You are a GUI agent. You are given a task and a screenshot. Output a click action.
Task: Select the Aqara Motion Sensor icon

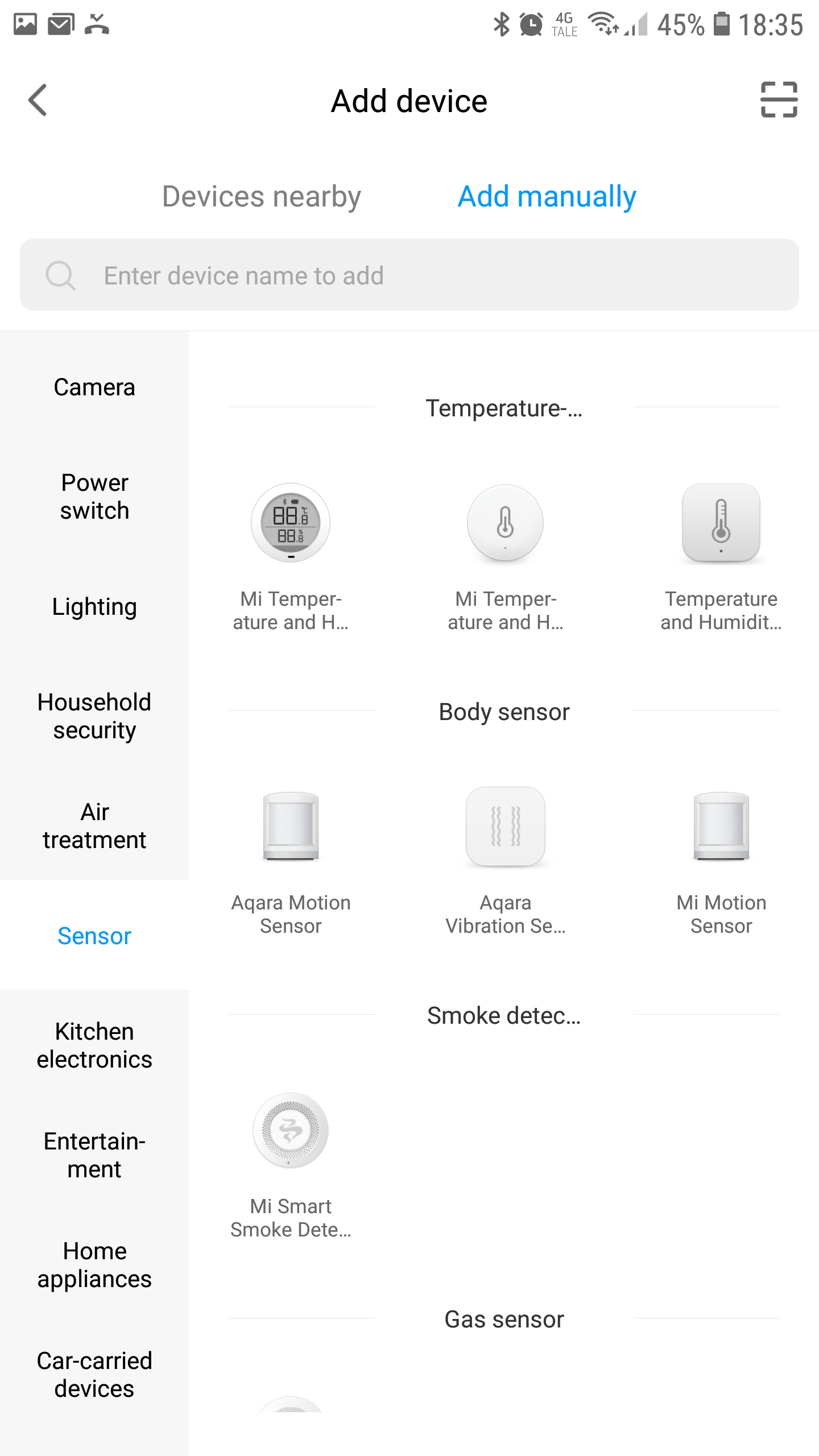coord(291,826)
